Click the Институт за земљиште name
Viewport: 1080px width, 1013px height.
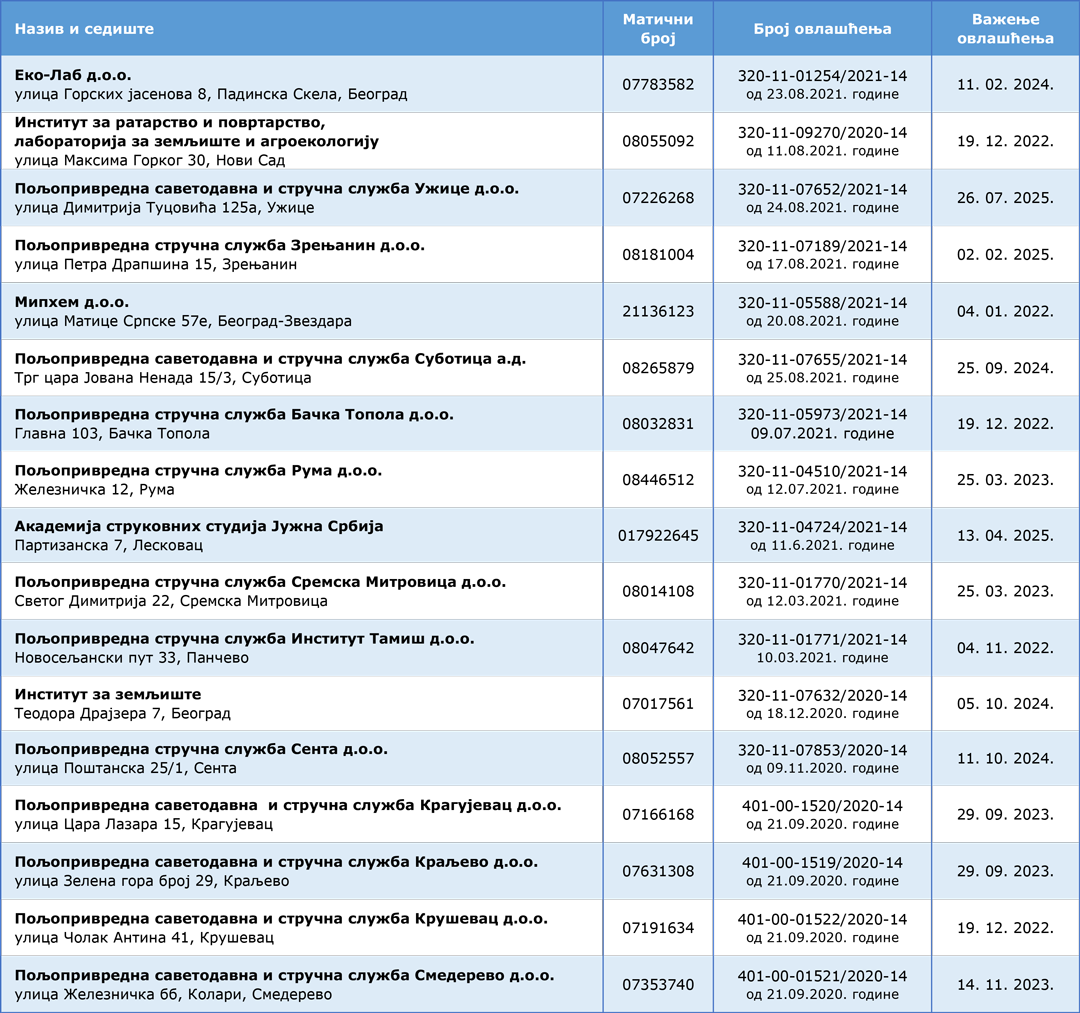coord(108,694)
